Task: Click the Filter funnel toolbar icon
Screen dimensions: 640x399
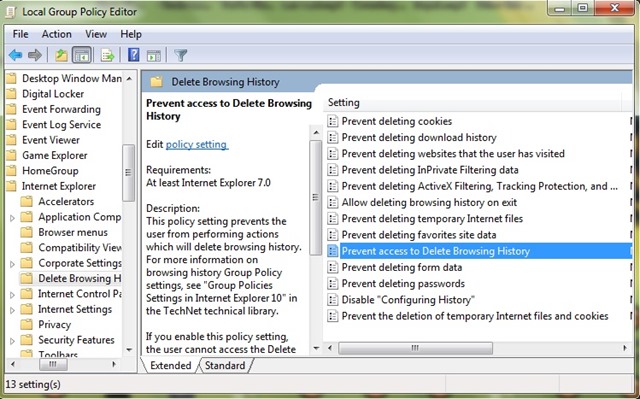Action: 180,55
